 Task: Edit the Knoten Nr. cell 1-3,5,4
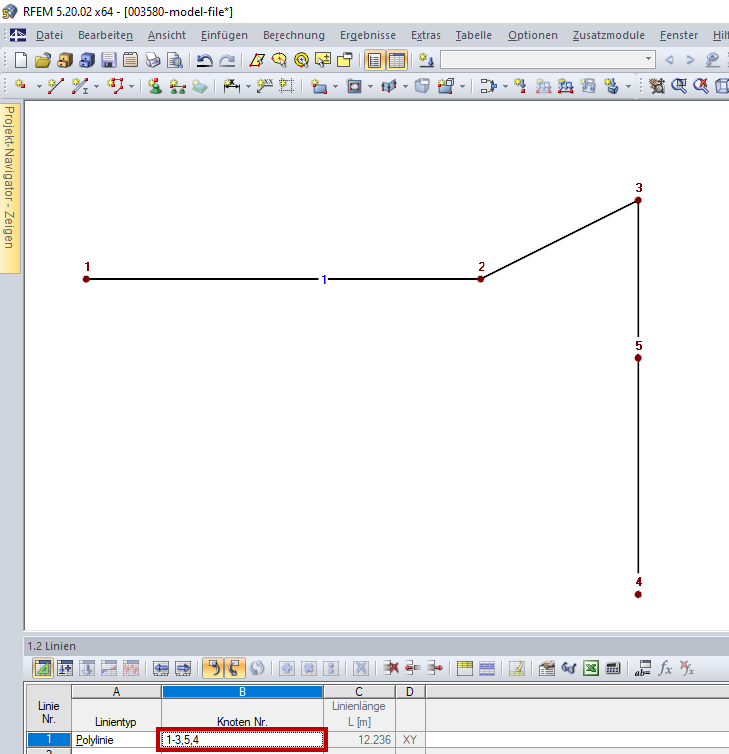[242, 740]
